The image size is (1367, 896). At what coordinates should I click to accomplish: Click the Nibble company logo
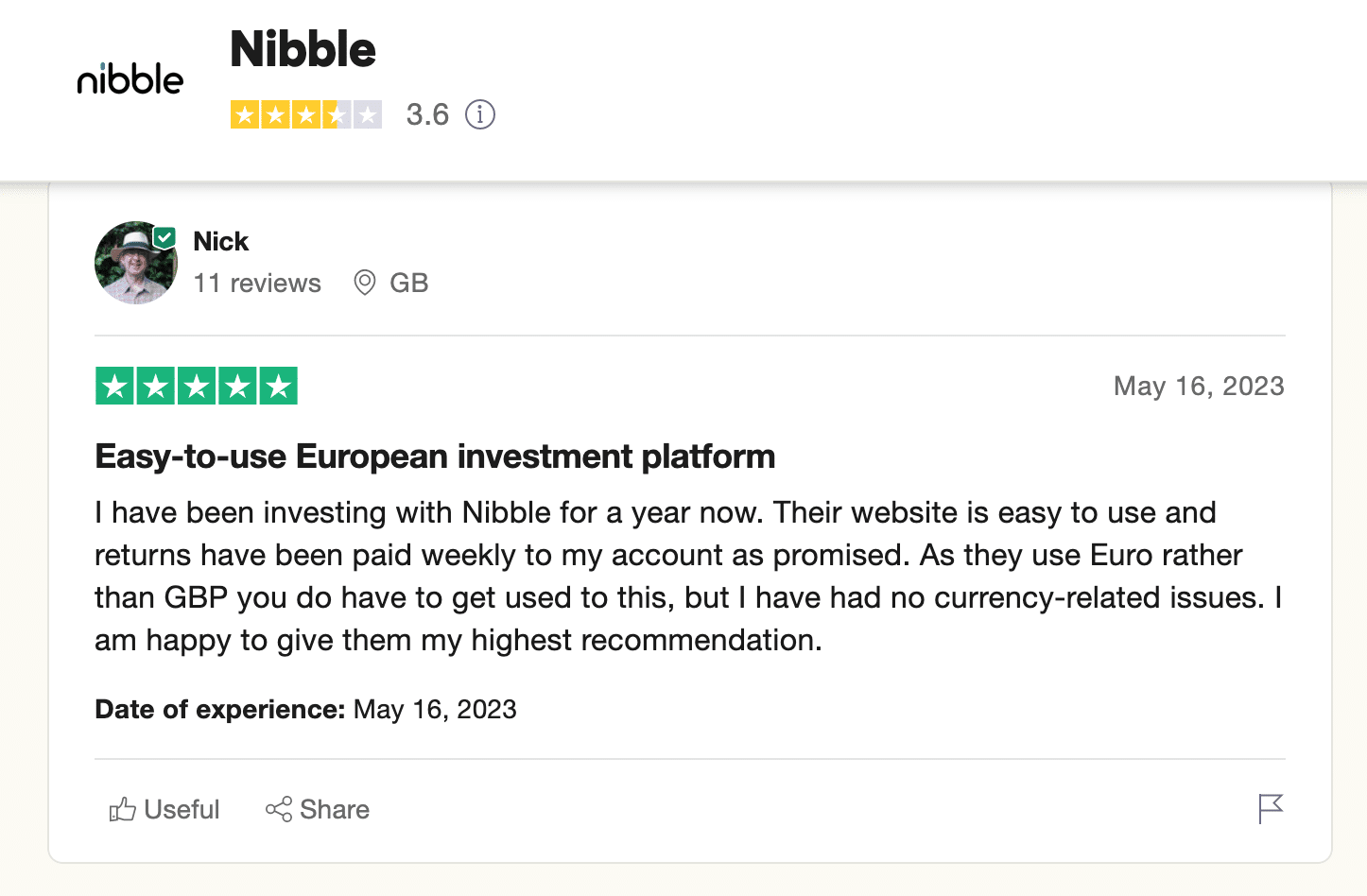(130, 80)
